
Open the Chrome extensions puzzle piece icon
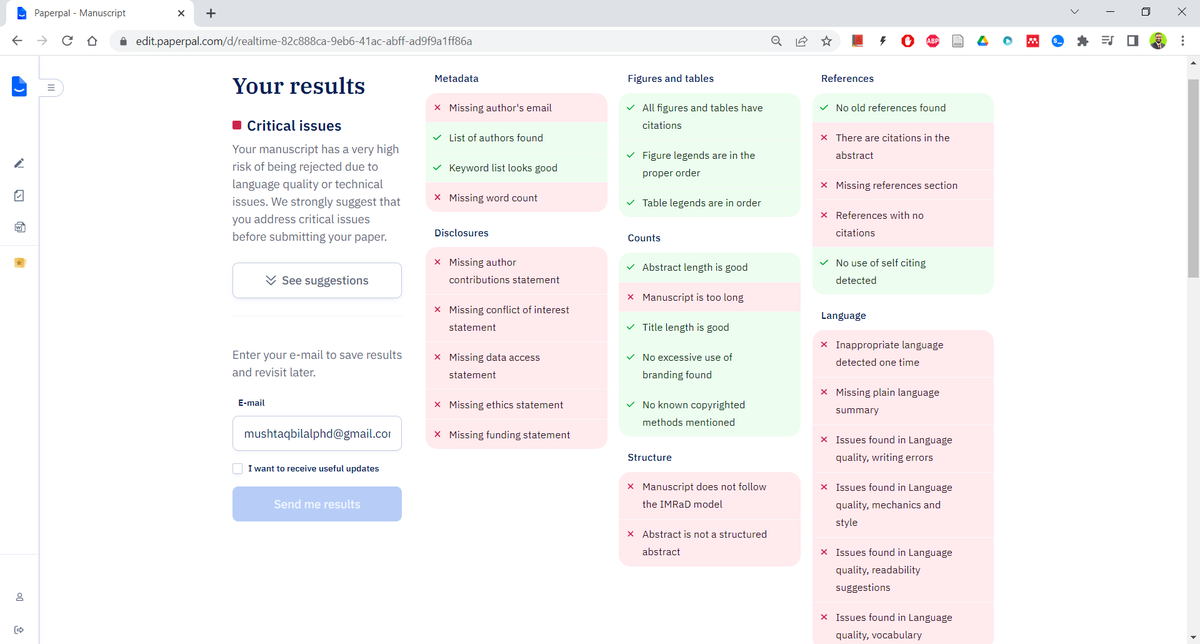pos(1083,41)
